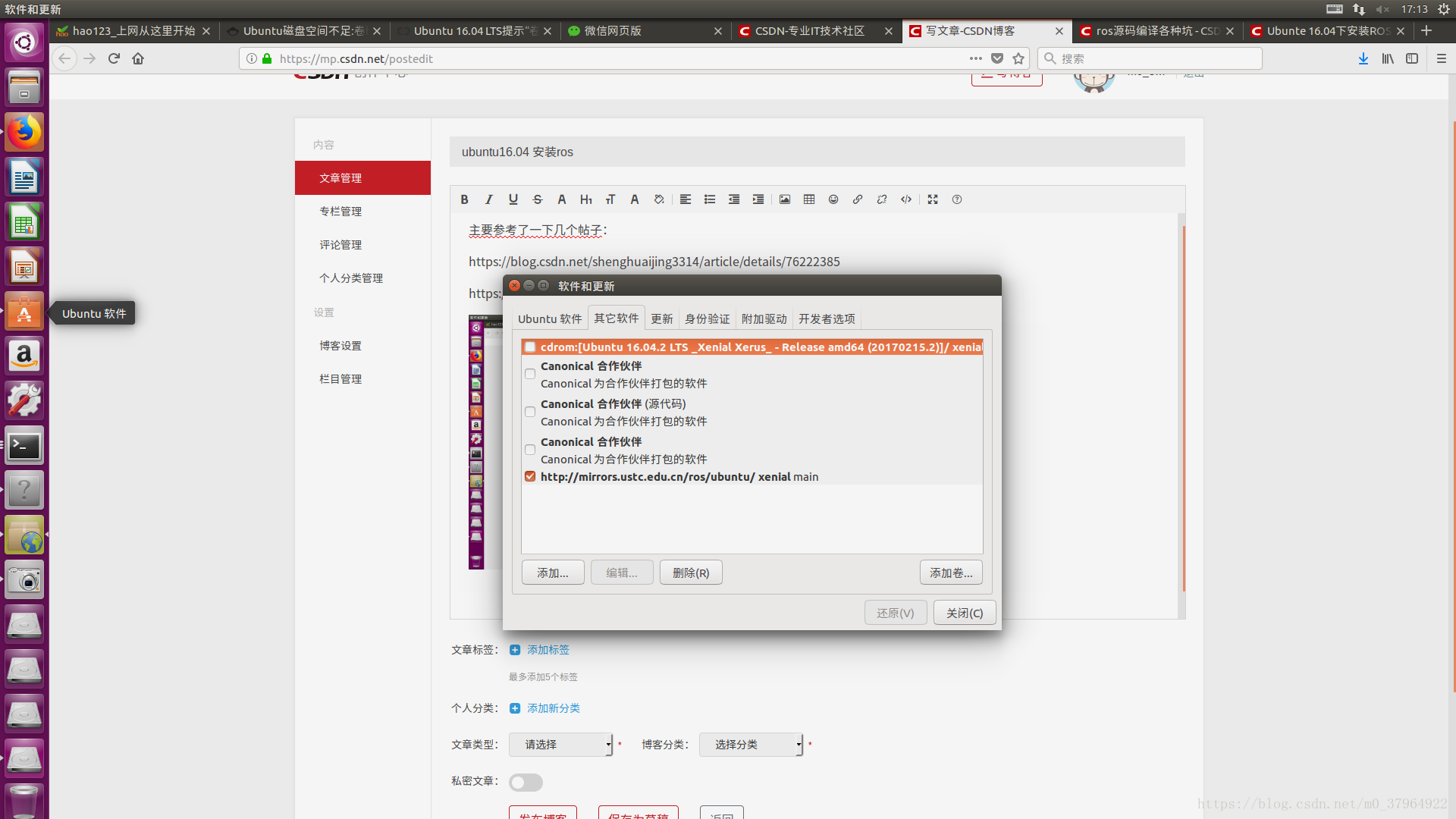Open 个人分类管理 in the sidebar
Viewport: 1456px width, 819px height.
(x=351, y=278)
